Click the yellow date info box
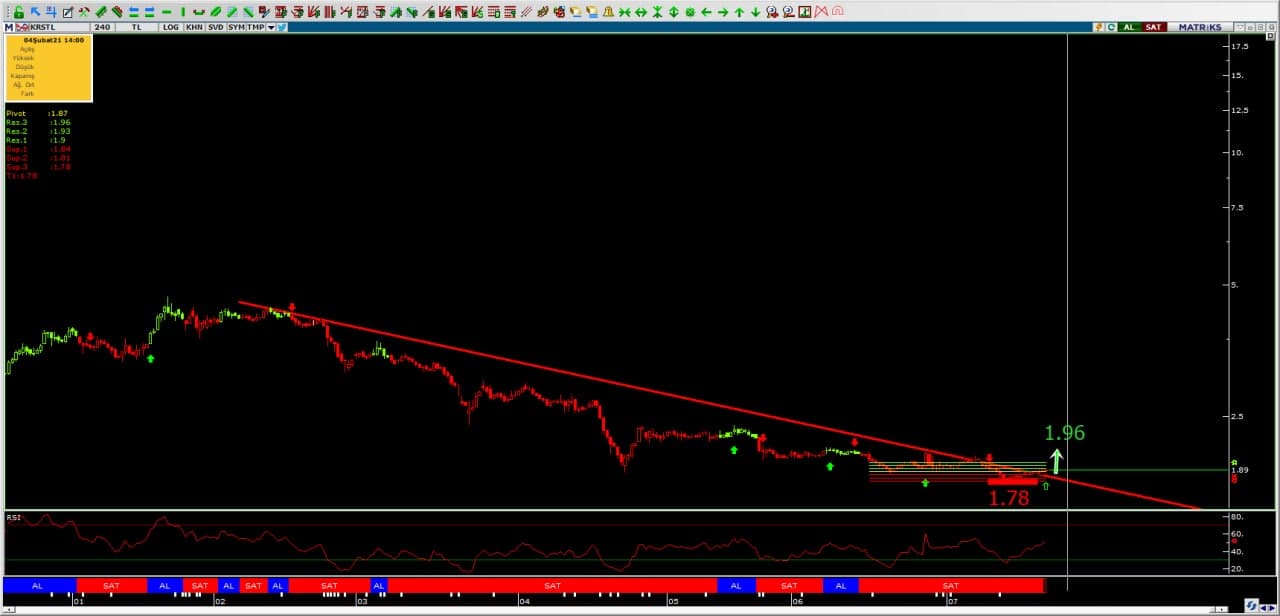 click(49, 68)
